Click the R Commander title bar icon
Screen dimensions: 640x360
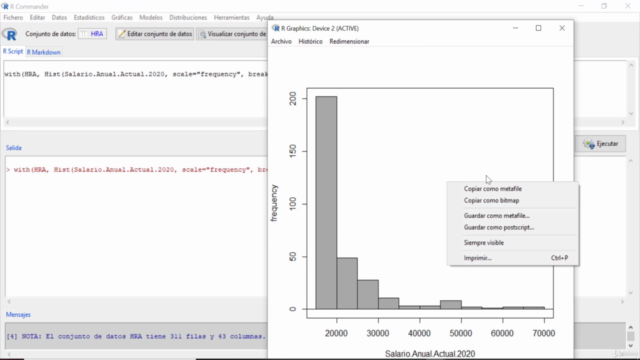(x=5, y=7)
